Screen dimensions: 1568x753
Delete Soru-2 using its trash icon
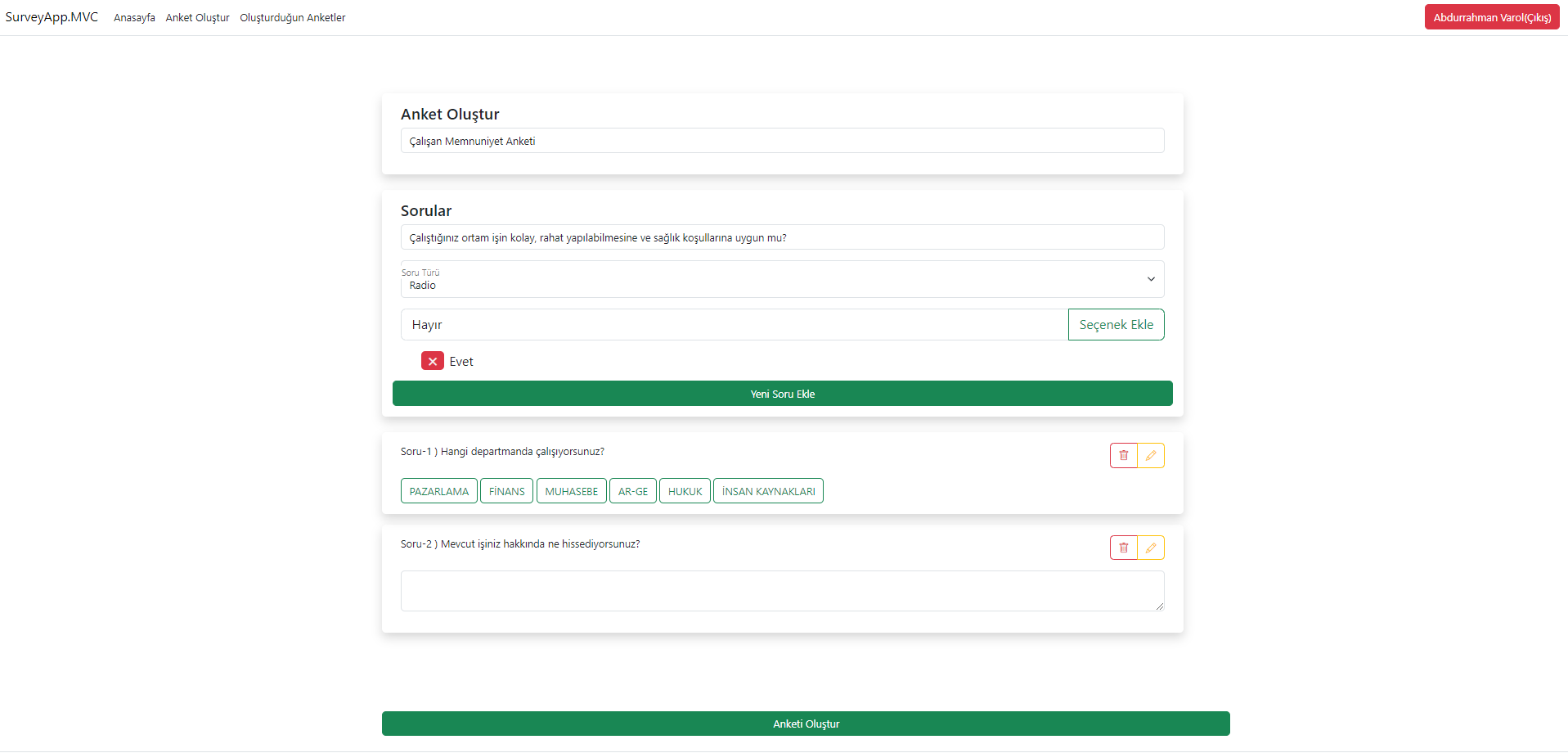coord(1122,547)
